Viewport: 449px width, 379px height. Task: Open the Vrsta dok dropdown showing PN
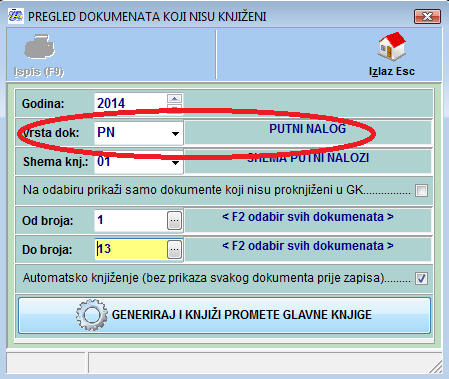point(175,133)
